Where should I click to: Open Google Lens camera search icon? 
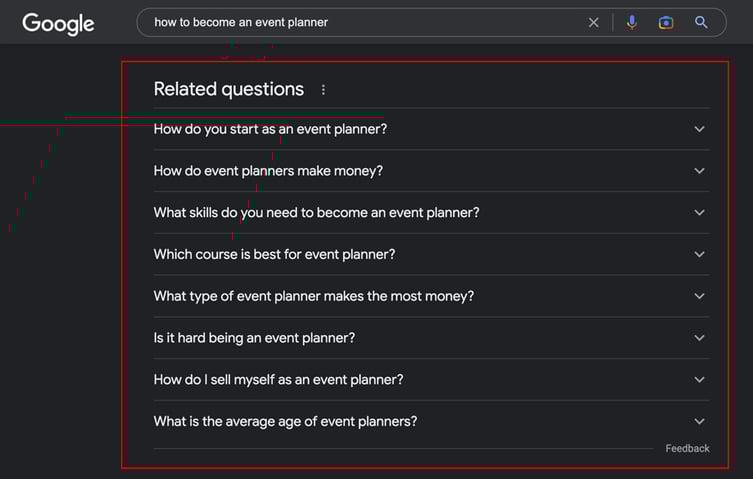pyautogui.click(x=666, y=23)
